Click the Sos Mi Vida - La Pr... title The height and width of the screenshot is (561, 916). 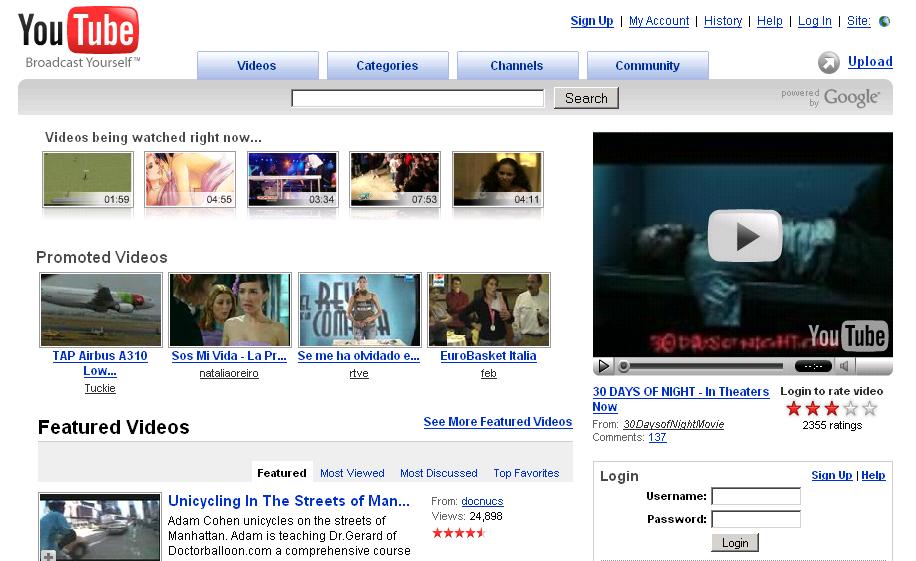[229, 355]
